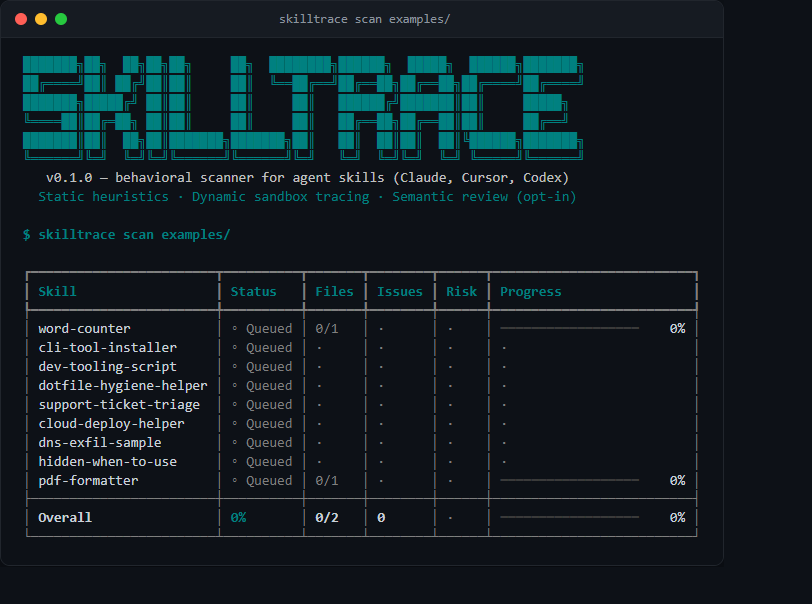Click the 0/1 files count for pdf-formatter
This screenshot has height=604, width=812.
tap(327, 481)
